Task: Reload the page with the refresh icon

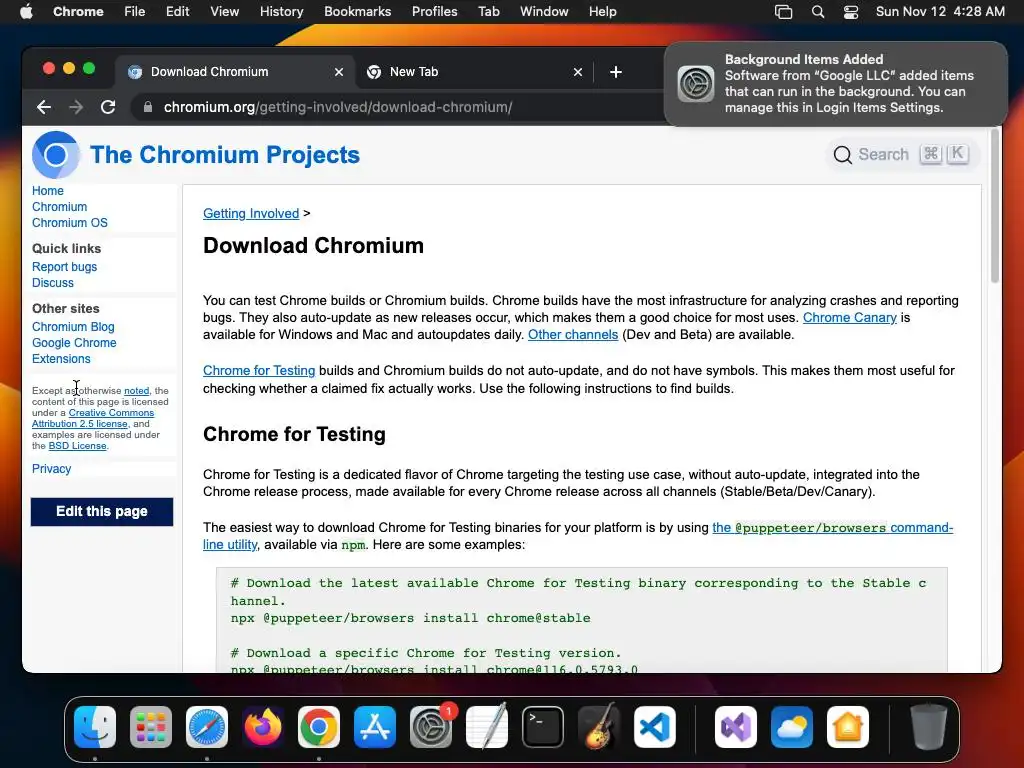Action: 108,107
